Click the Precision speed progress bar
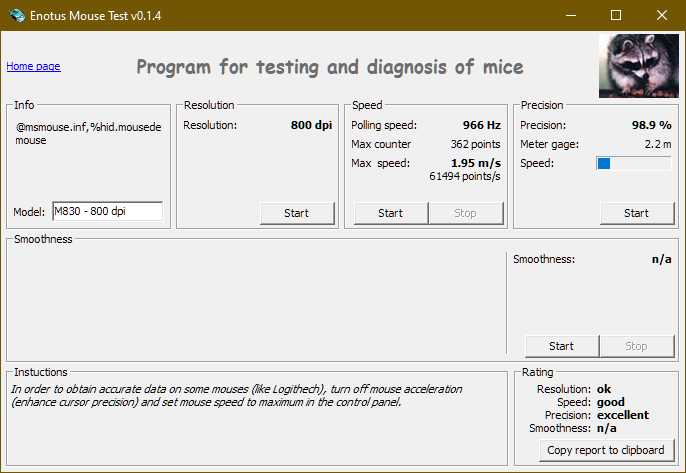Image resolution: width=686 pixels, height=473 pixels. point(634,164)
